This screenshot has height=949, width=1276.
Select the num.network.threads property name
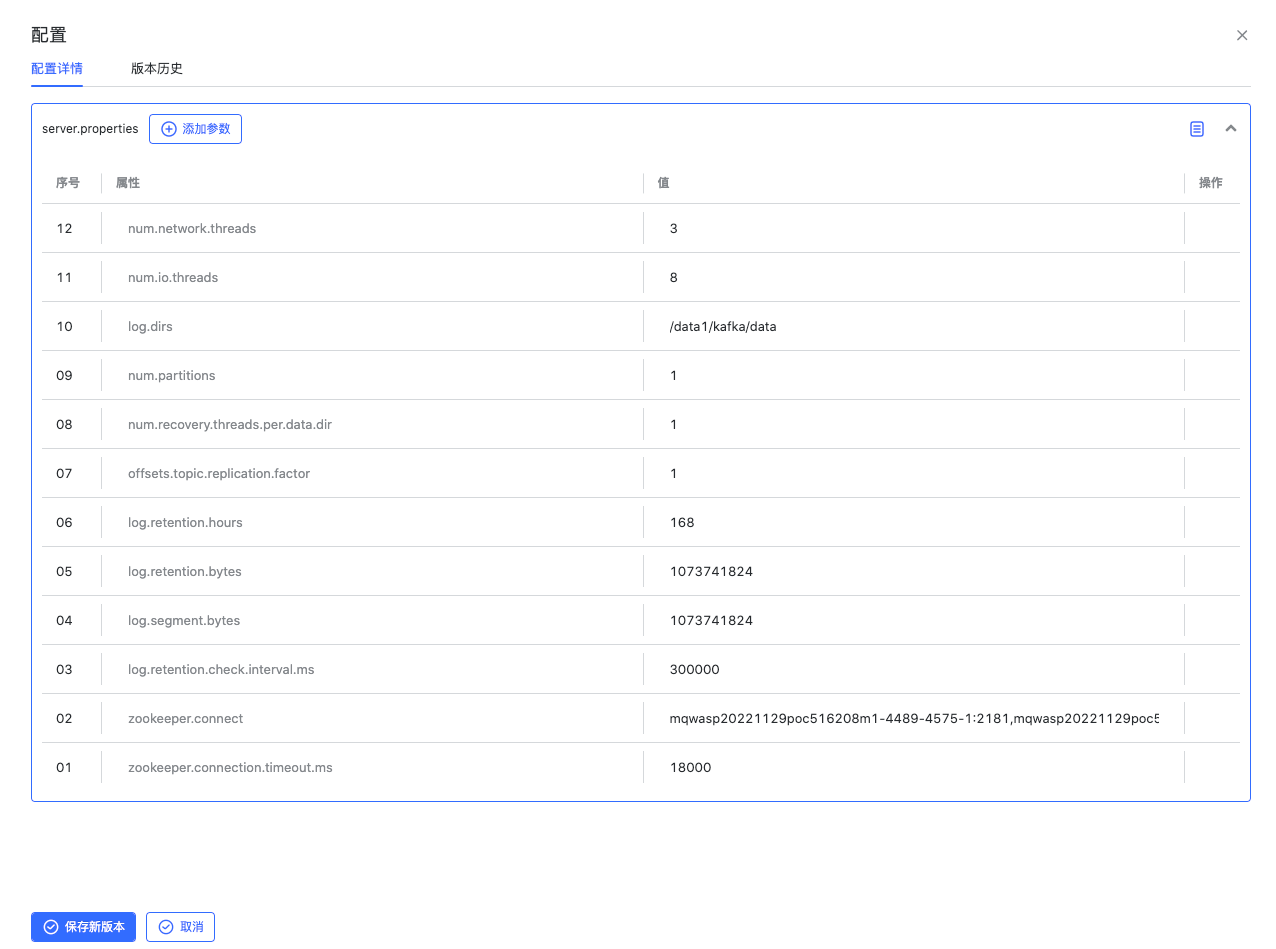pyautogui.click(x=192, y=229)
